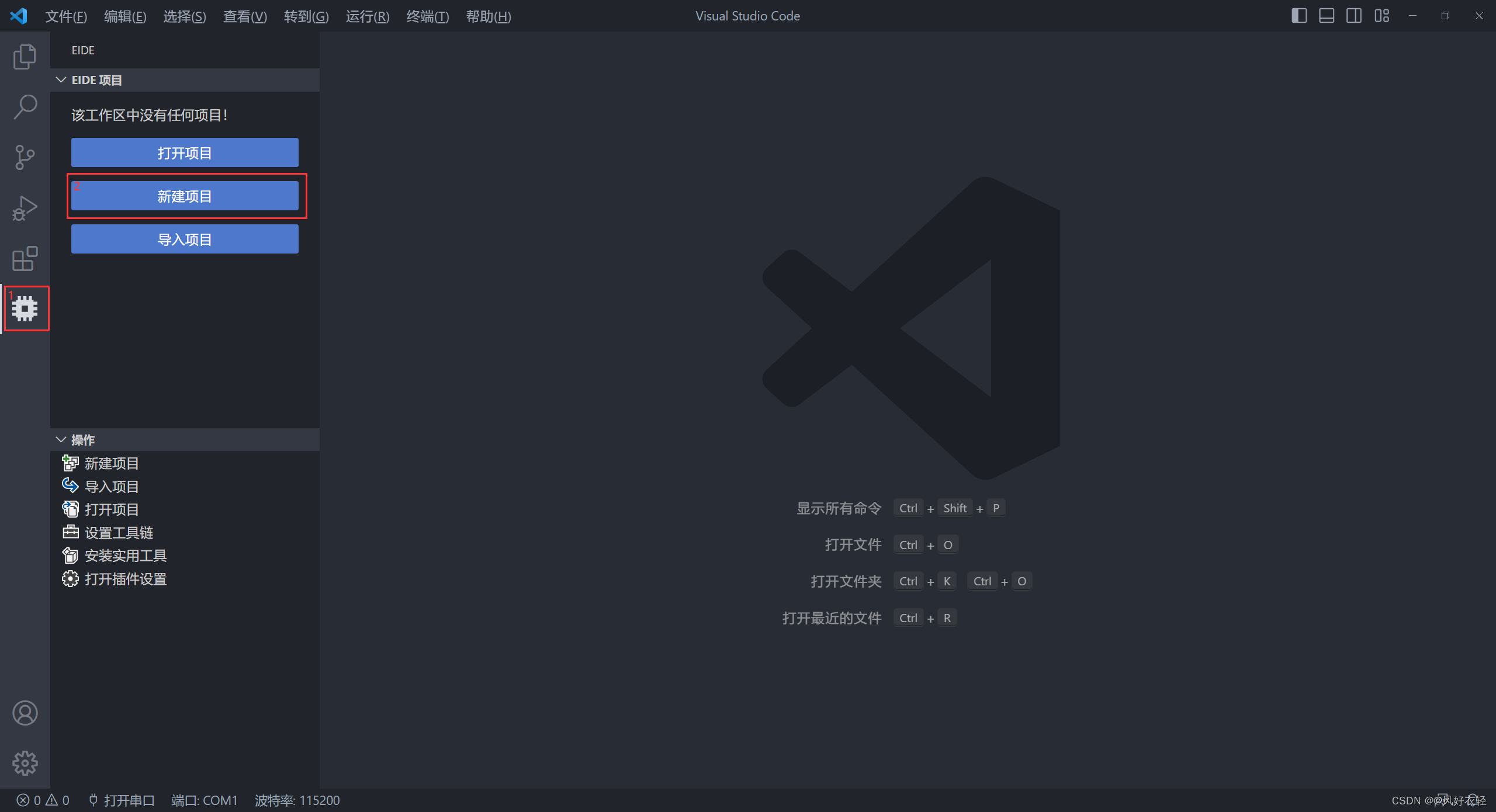
Task: Open the Explorer view in activity bar
Action: pyautogui.click(x=25, y=57)
